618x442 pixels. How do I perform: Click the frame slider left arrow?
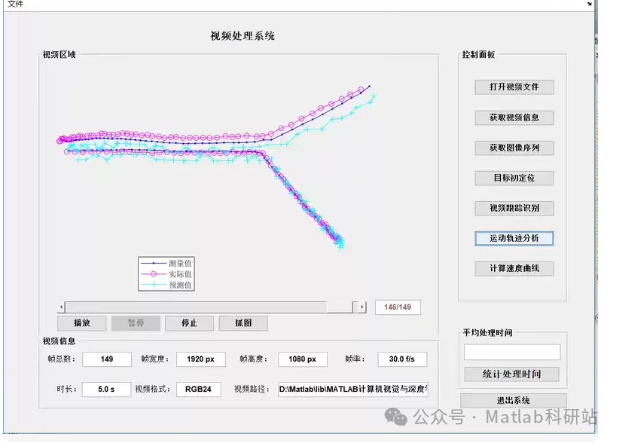pos(61,307)
